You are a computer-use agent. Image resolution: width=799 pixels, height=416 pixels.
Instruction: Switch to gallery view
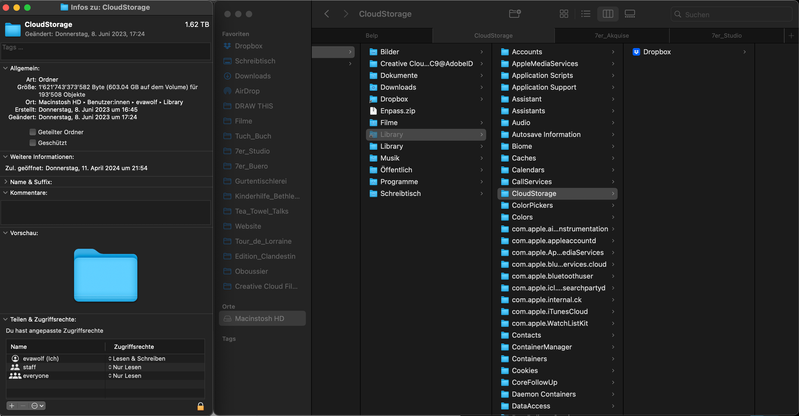point(630,14)
